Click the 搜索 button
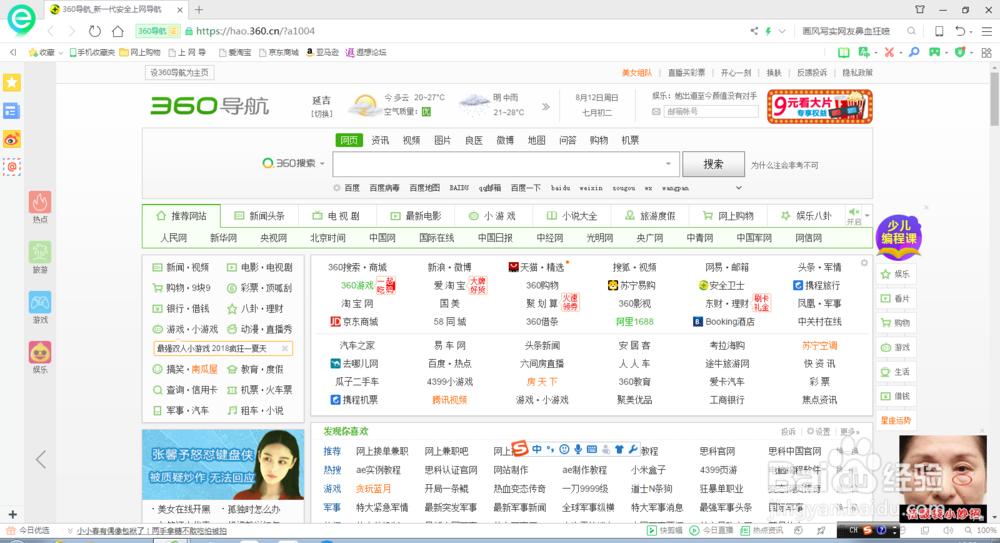Screen dimensions: 1000x543 [713, 164]
